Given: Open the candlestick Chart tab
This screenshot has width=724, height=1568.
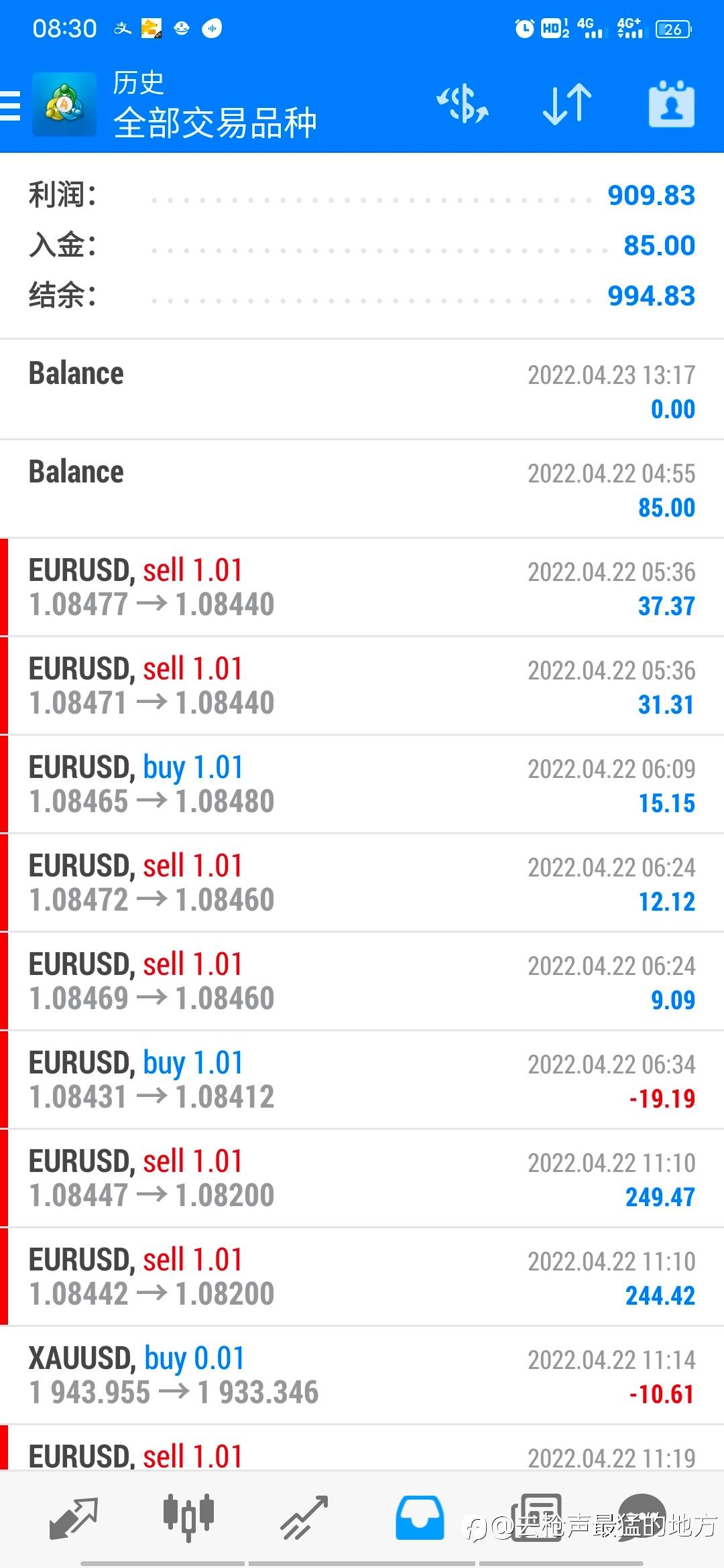Looking at the screenshot, I should [x=188, y=1517].
